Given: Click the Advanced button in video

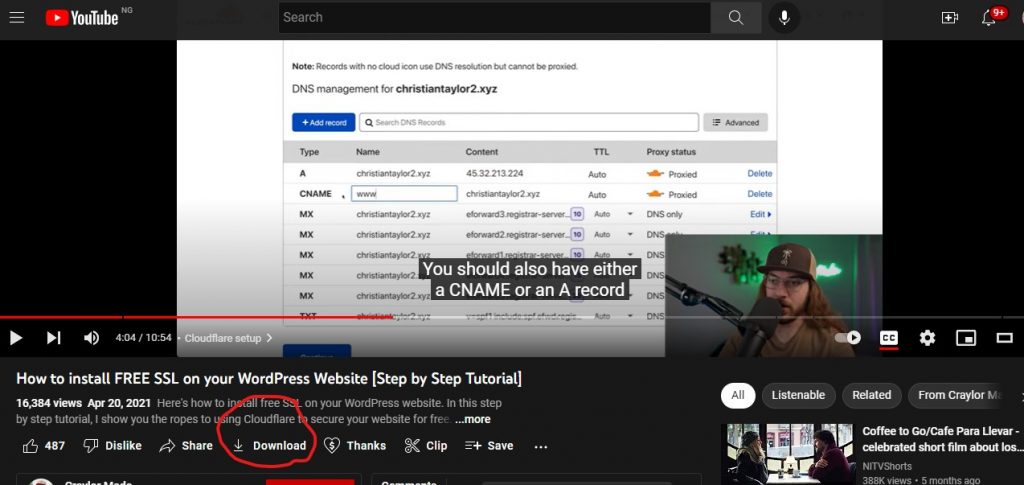Looking at the screenshot, I should [x=735, y=122].
